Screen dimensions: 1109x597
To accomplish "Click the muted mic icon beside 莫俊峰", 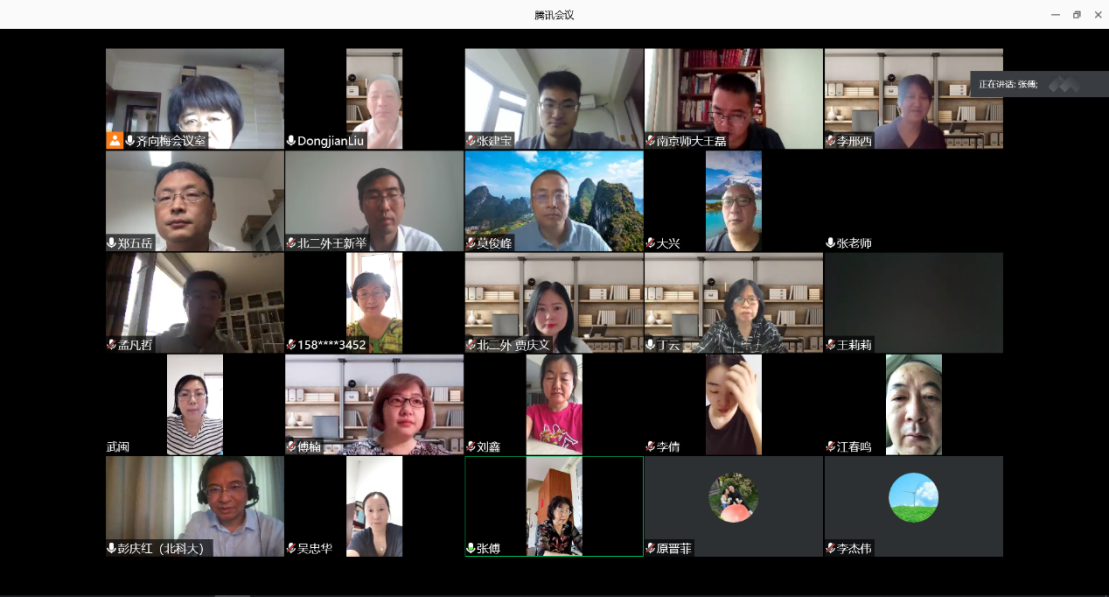I will coord(471,243).
